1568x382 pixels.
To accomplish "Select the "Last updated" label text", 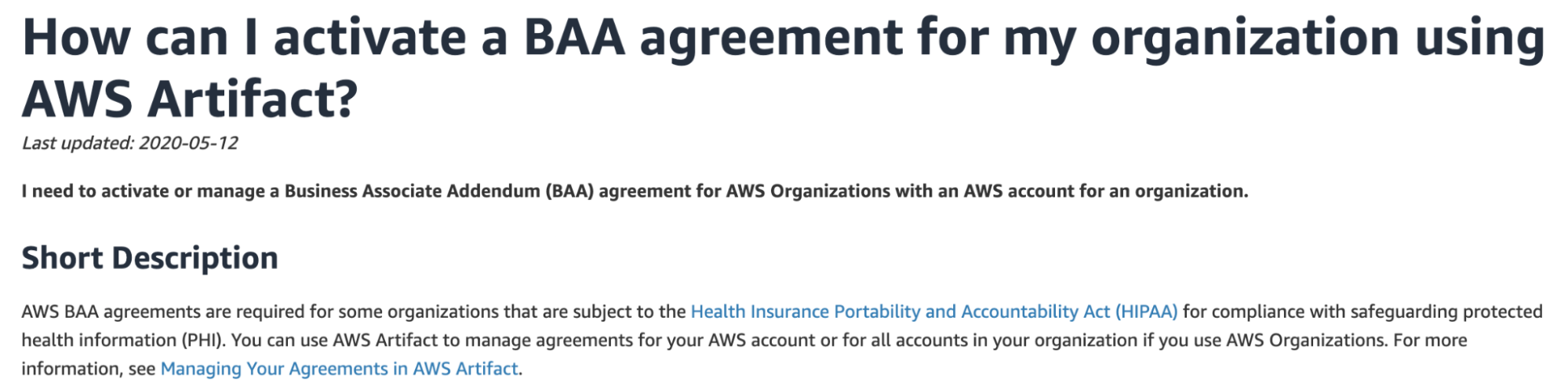I will pos(77,143).
